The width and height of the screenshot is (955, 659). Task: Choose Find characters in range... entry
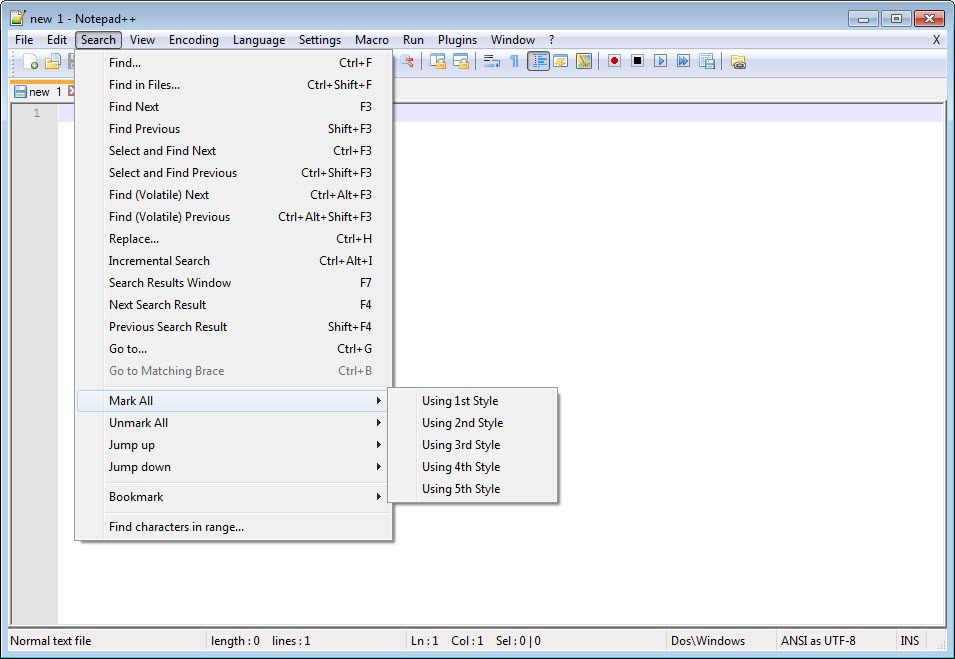234,527
